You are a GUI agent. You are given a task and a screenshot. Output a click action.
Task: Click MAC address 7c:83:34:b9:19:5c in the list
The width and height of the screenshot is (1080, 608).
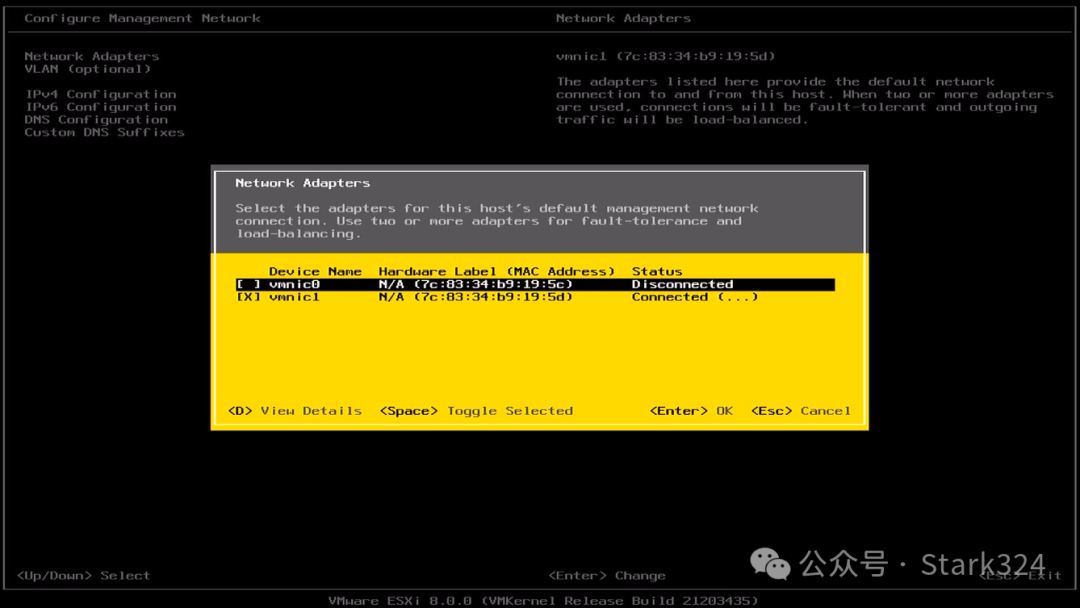click(493, 284)
